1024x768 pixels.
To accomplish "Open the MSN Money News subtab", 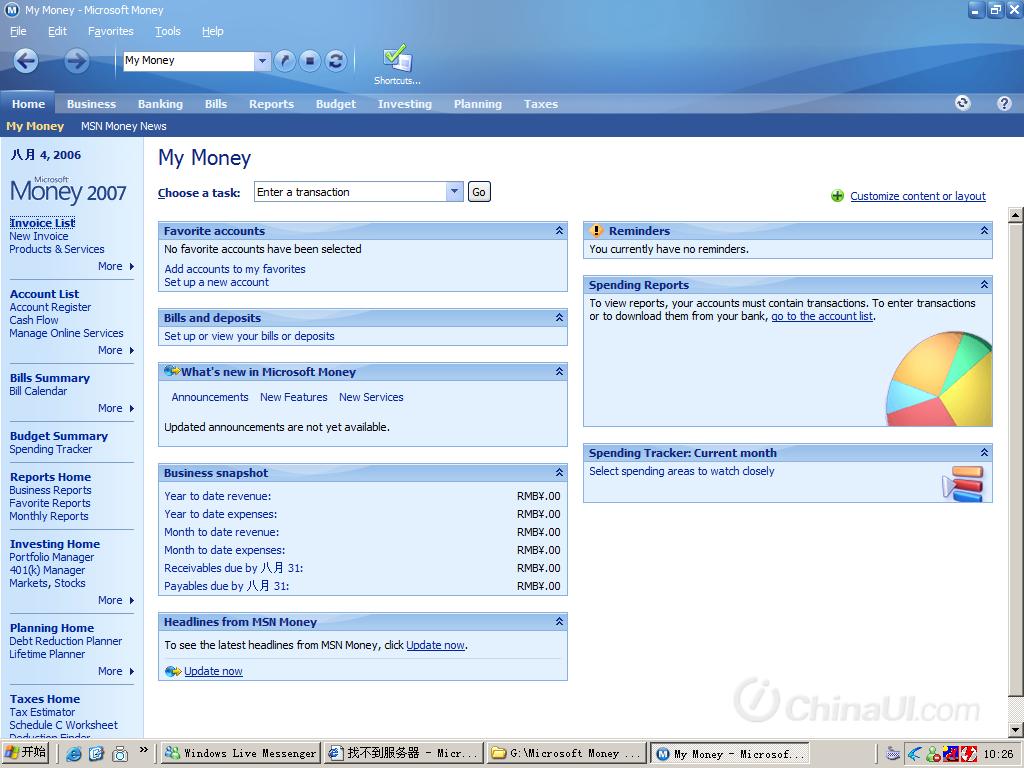I will [x=123, y=126].
